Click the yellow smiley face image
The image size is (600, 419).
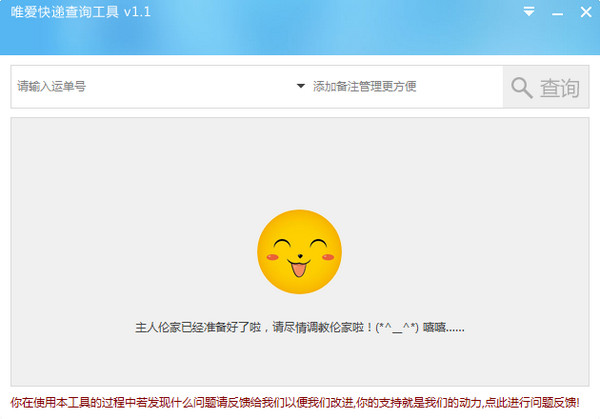coord(299,251)
